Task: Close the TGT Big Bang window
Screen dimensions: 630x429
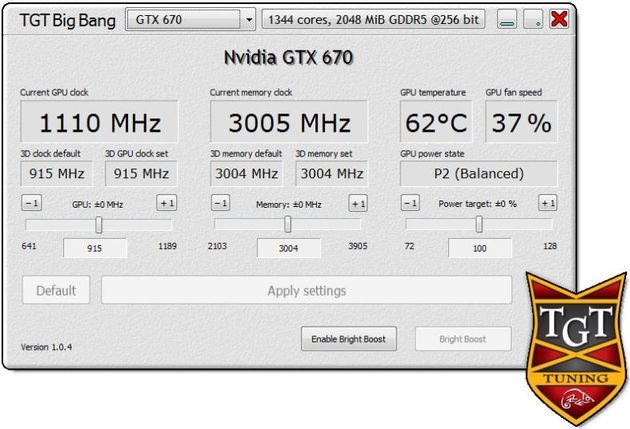Action: [x=559, y=19]
